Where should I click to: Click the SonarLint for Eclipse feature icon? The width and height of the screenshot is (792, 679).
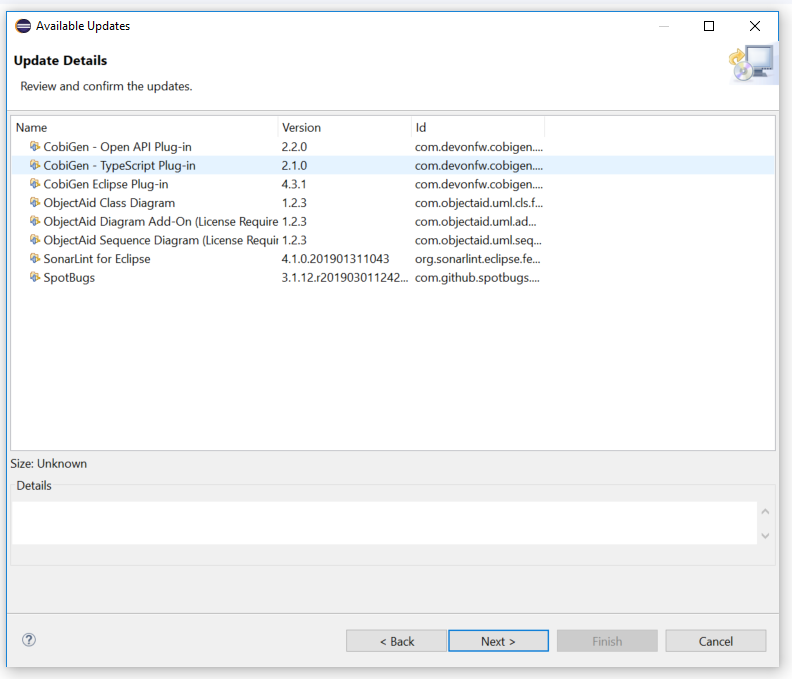[35, 259]
